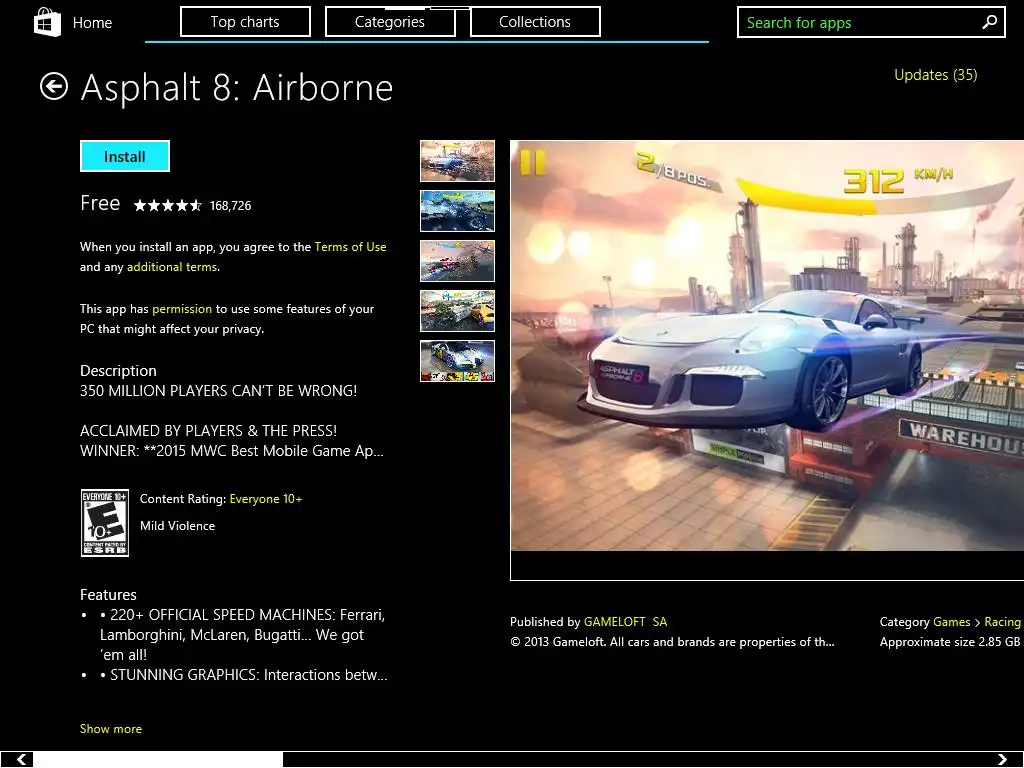Click the WINNER 2015 MWC description line
This screenshot has width=1024, height=768.
232,451
